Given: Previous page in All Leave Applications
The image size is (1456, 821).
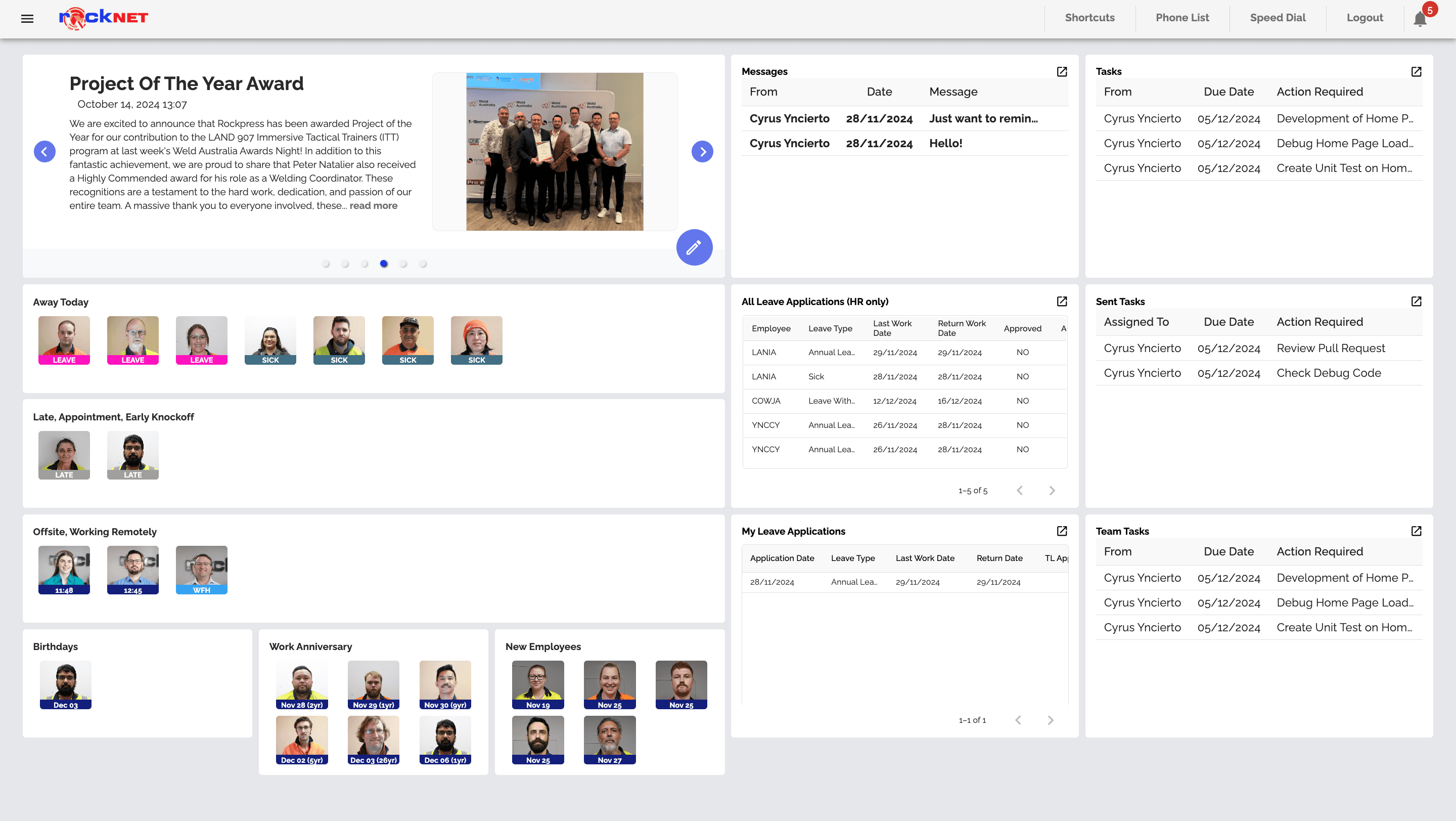Looking at the screenshot, I should [1020, 491].
